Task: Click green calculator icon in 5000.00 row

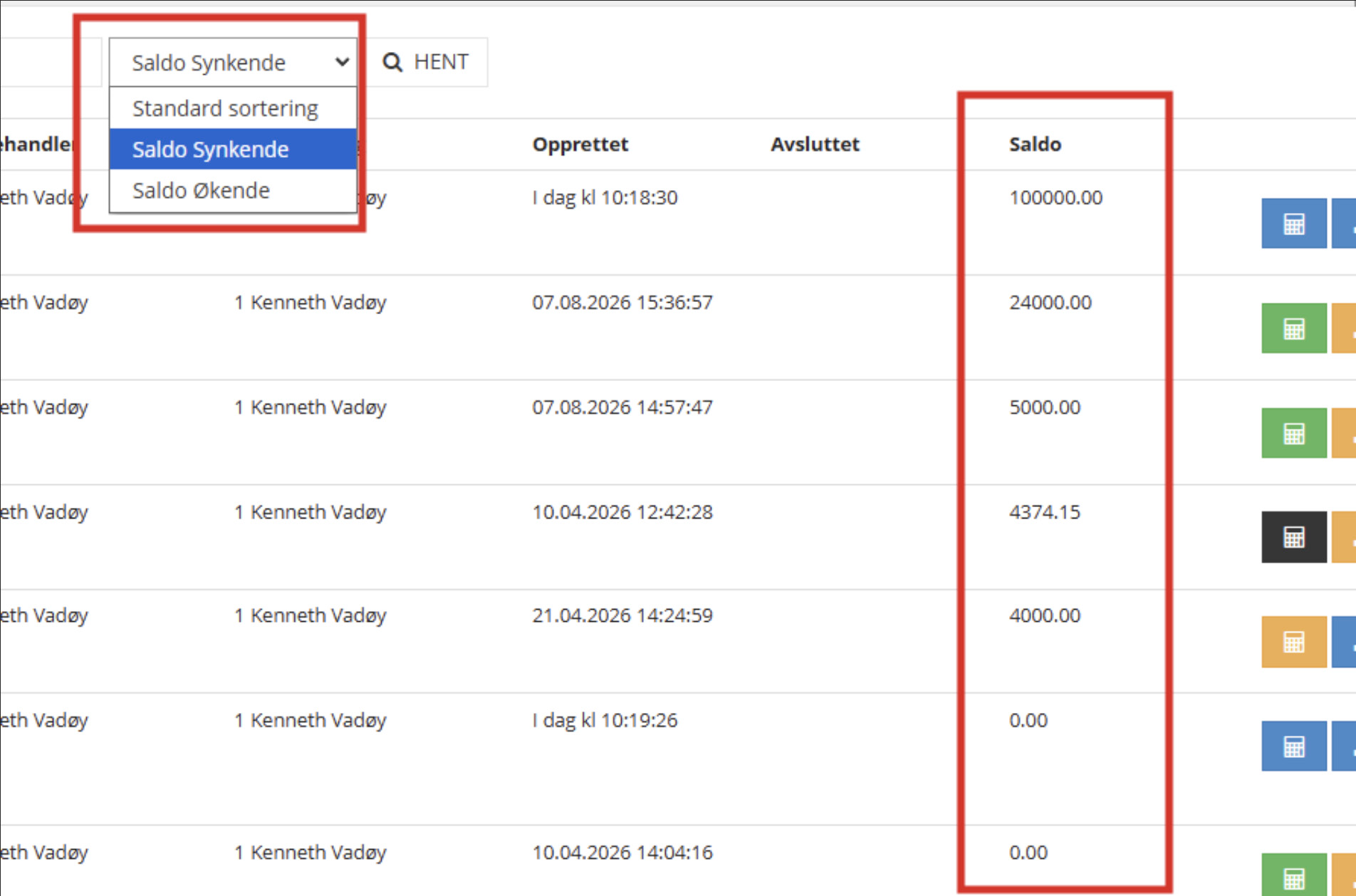Action: pos(1293,433)
